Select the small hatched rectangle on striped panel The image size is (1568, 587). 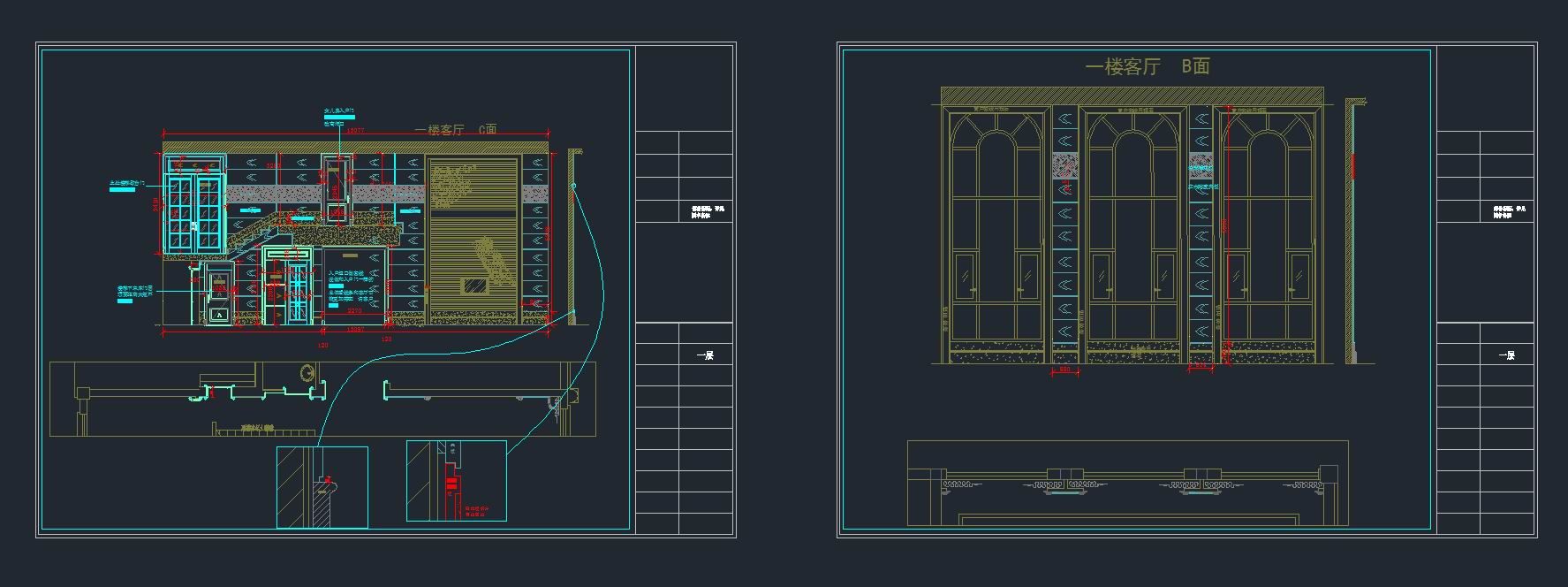point(473,286)
